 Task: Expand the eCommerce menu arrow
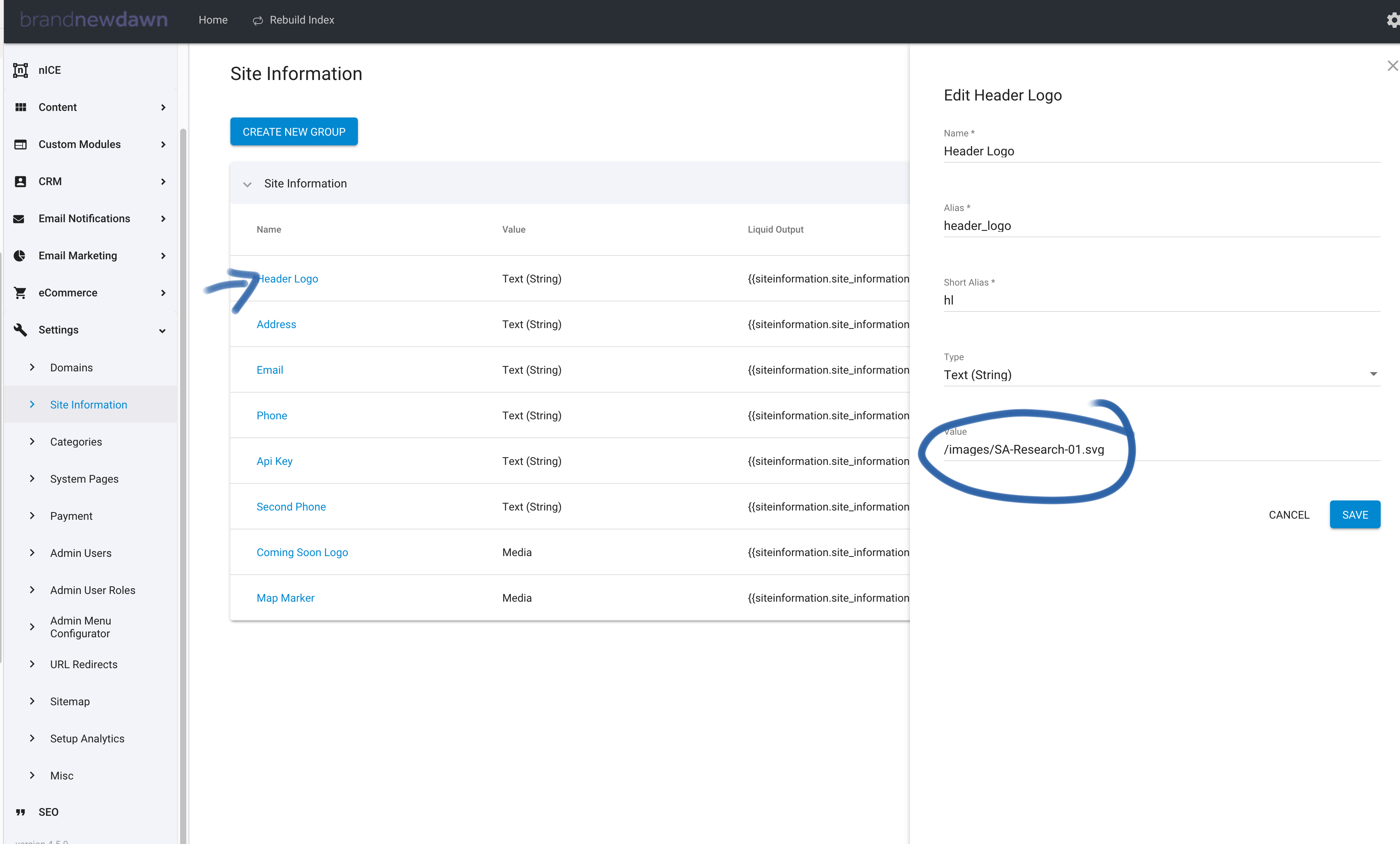[163, 293]
